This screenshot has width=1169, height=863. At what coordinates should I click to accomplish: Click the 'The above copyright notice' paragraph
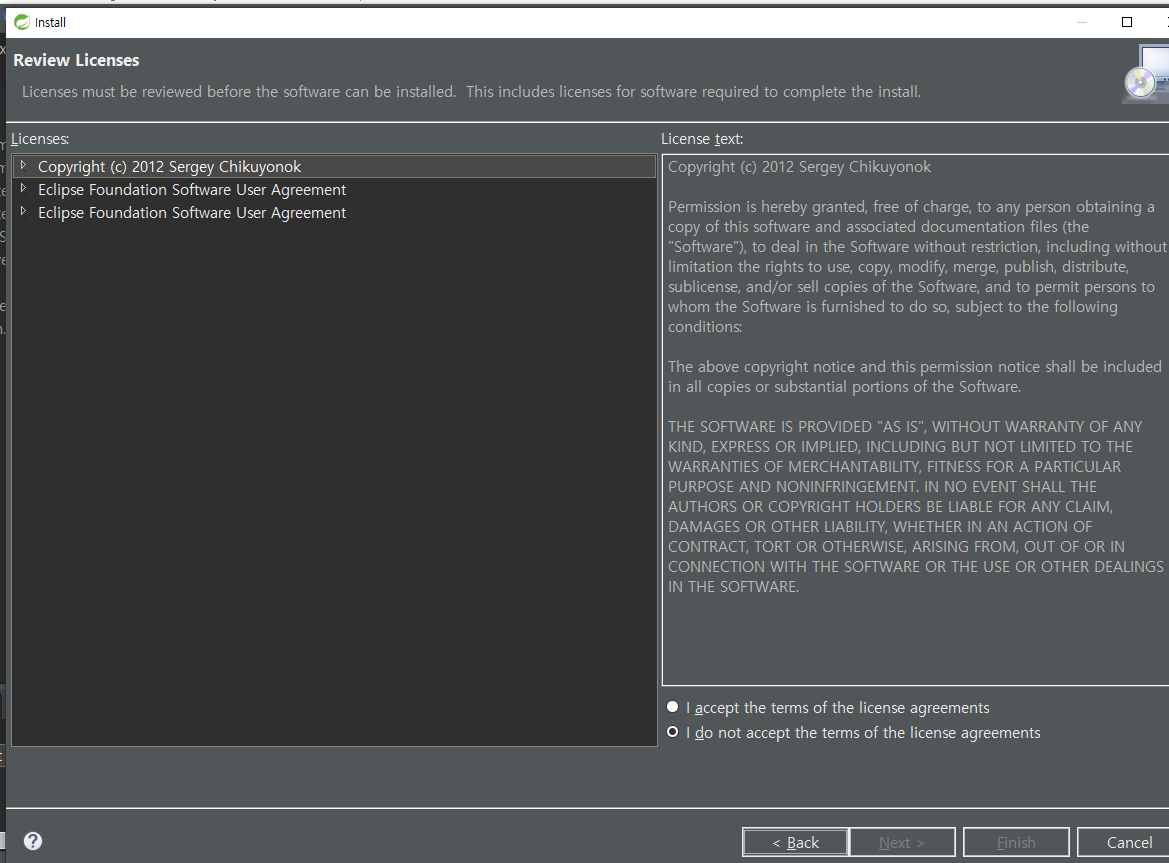click(915, 376)
